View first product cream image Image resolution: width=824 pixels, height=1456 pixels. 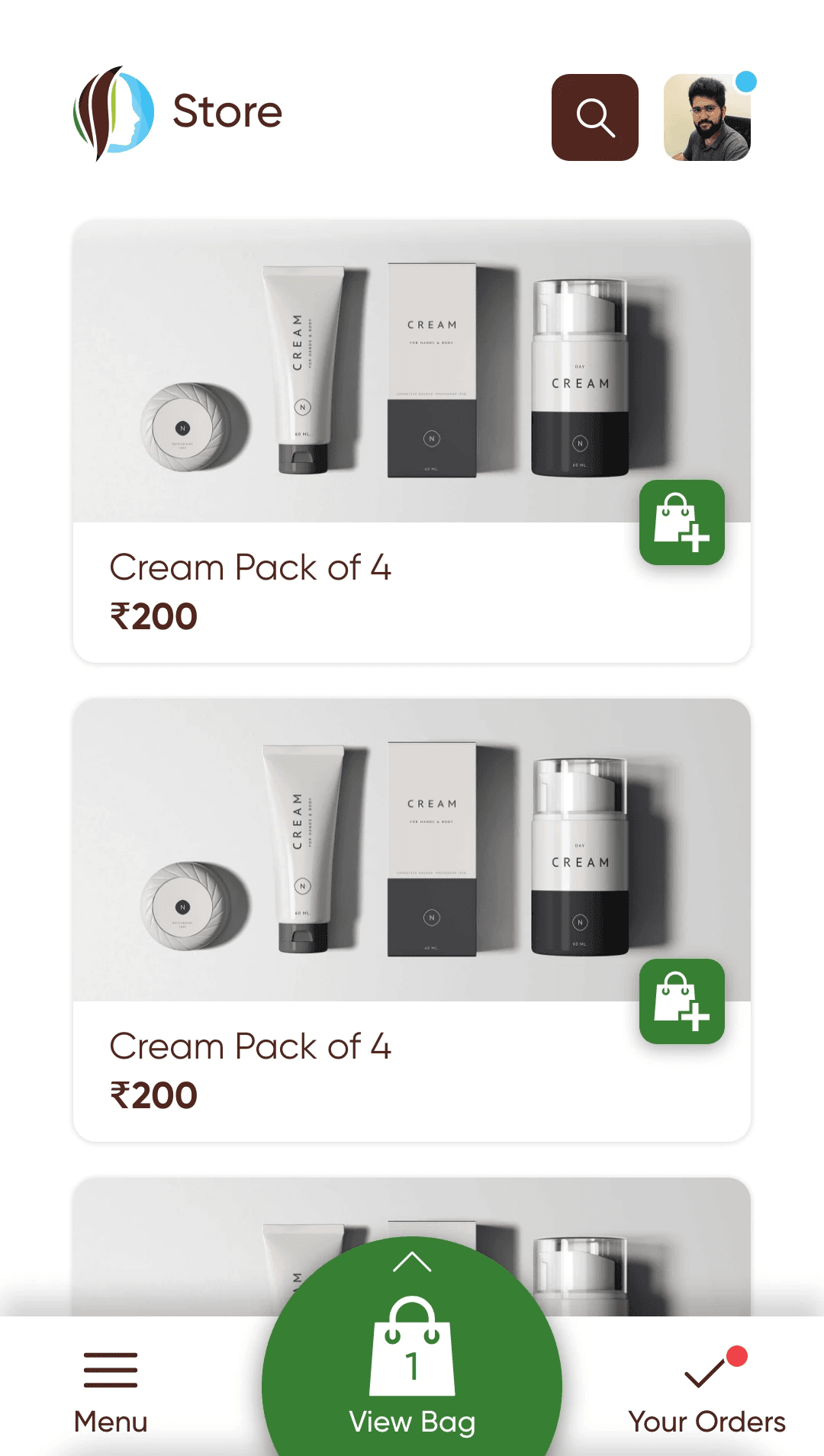(412, 371)
